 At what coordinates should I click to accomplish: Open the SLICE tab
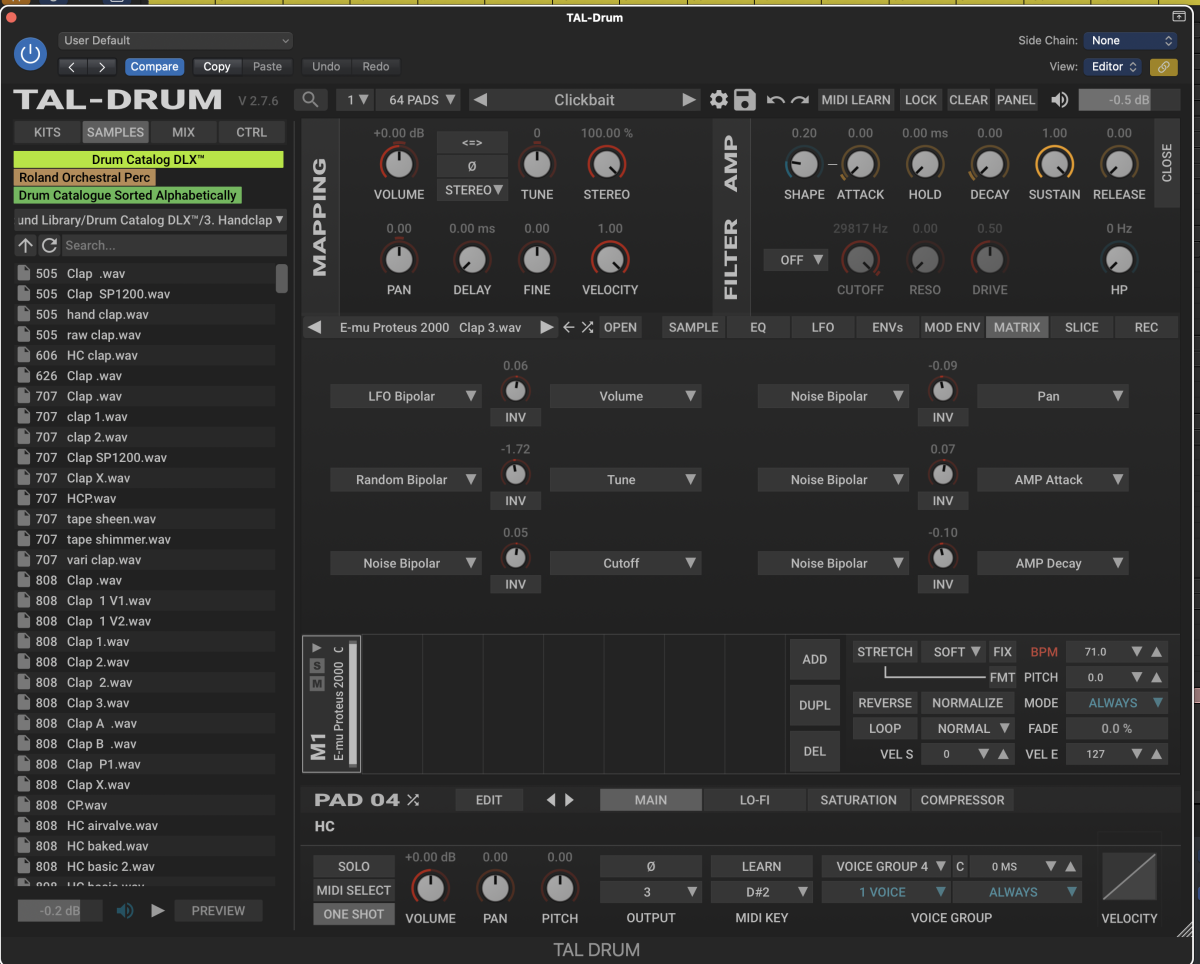1082,327
